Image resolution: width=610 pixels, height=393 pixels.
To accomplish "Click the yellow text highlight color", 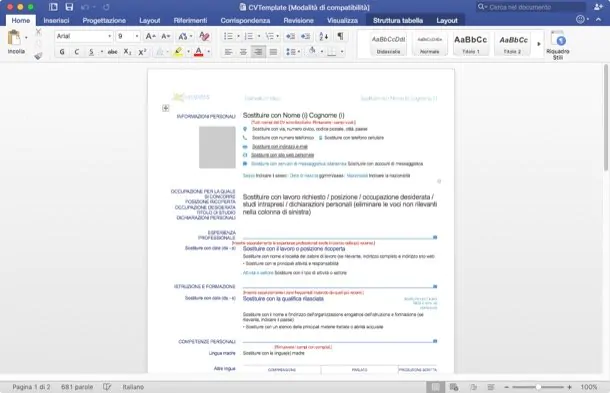I will [178, 52].
